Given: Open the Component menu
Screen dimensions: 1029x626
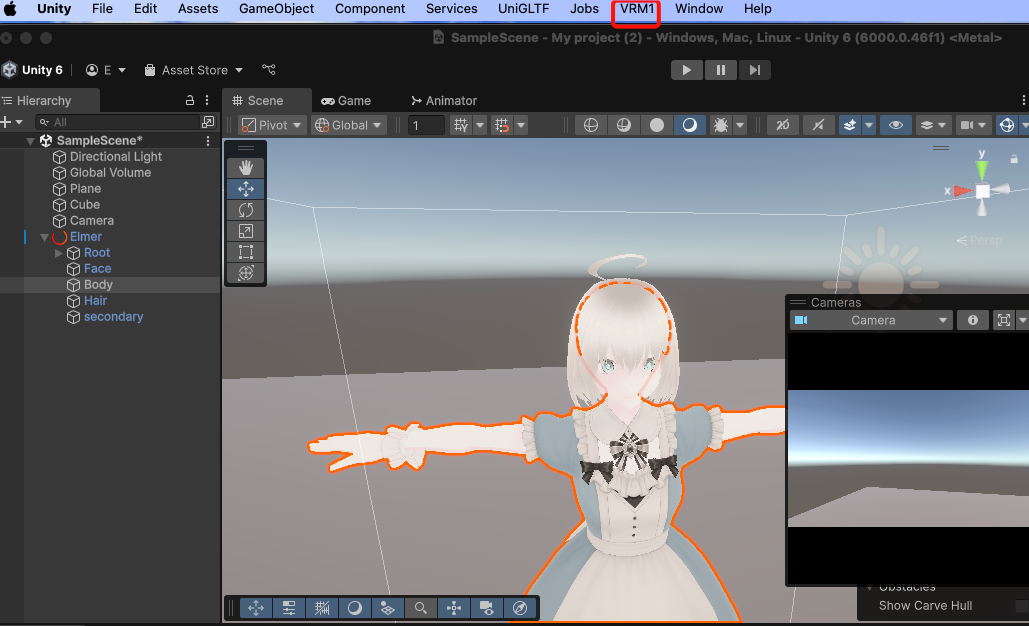Looking at the screenshot, I should (x=370, y=9).
